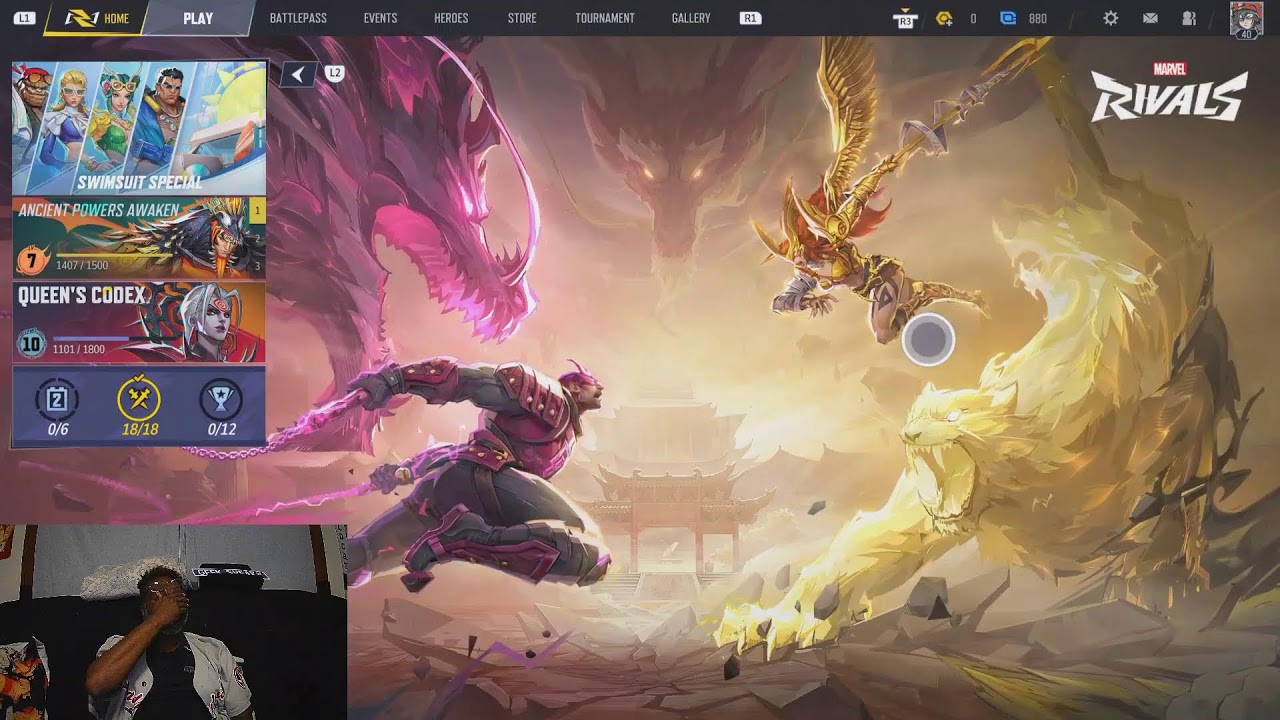
Task: Click the gold currency balance 0
Action: (973, 18)
